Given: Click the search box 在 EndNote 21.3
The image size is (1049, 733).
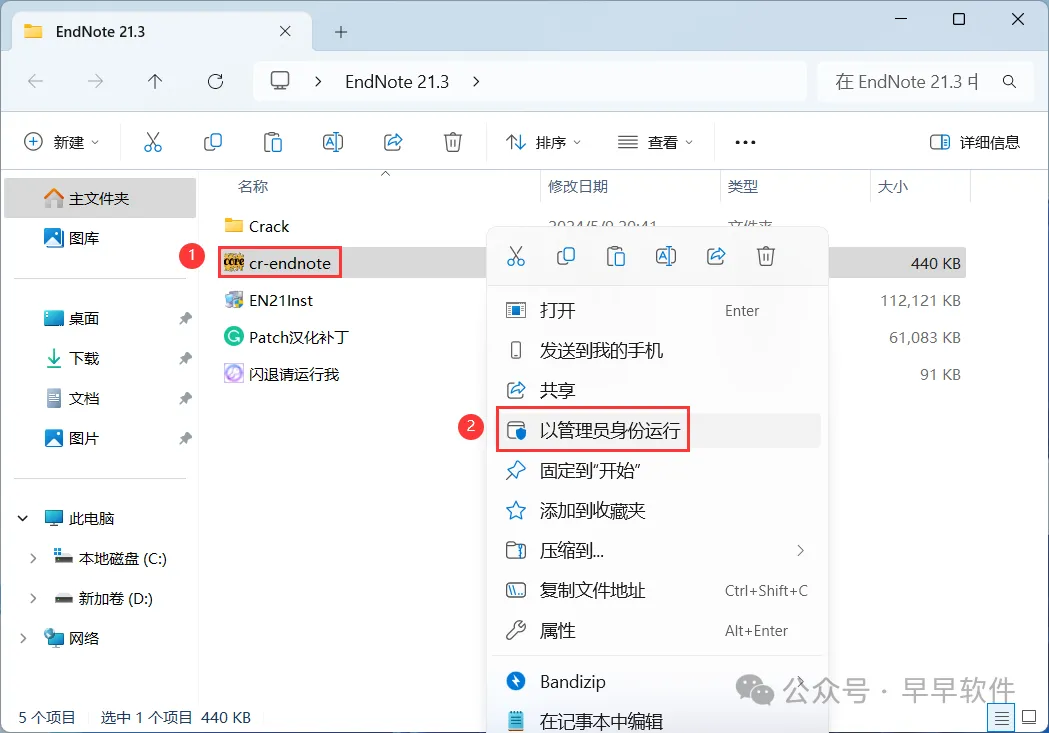Looking at the screenshot, I should pos(926,82).
